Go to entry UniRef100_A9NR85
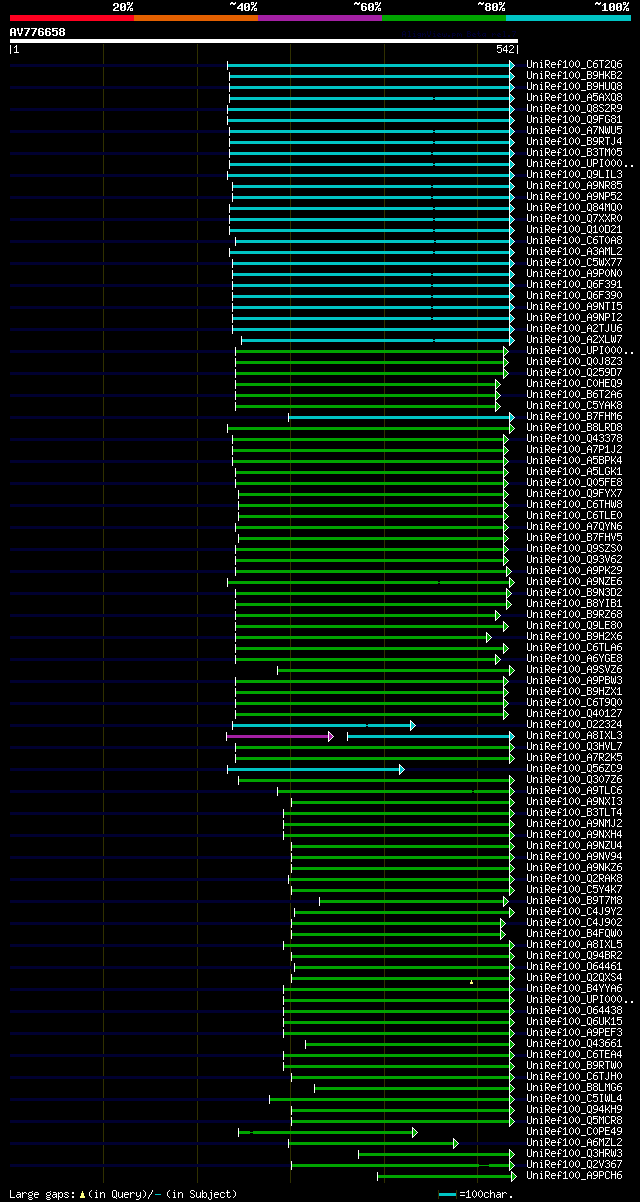Viewport: 640px width, 1202px height. click(575, 186)
